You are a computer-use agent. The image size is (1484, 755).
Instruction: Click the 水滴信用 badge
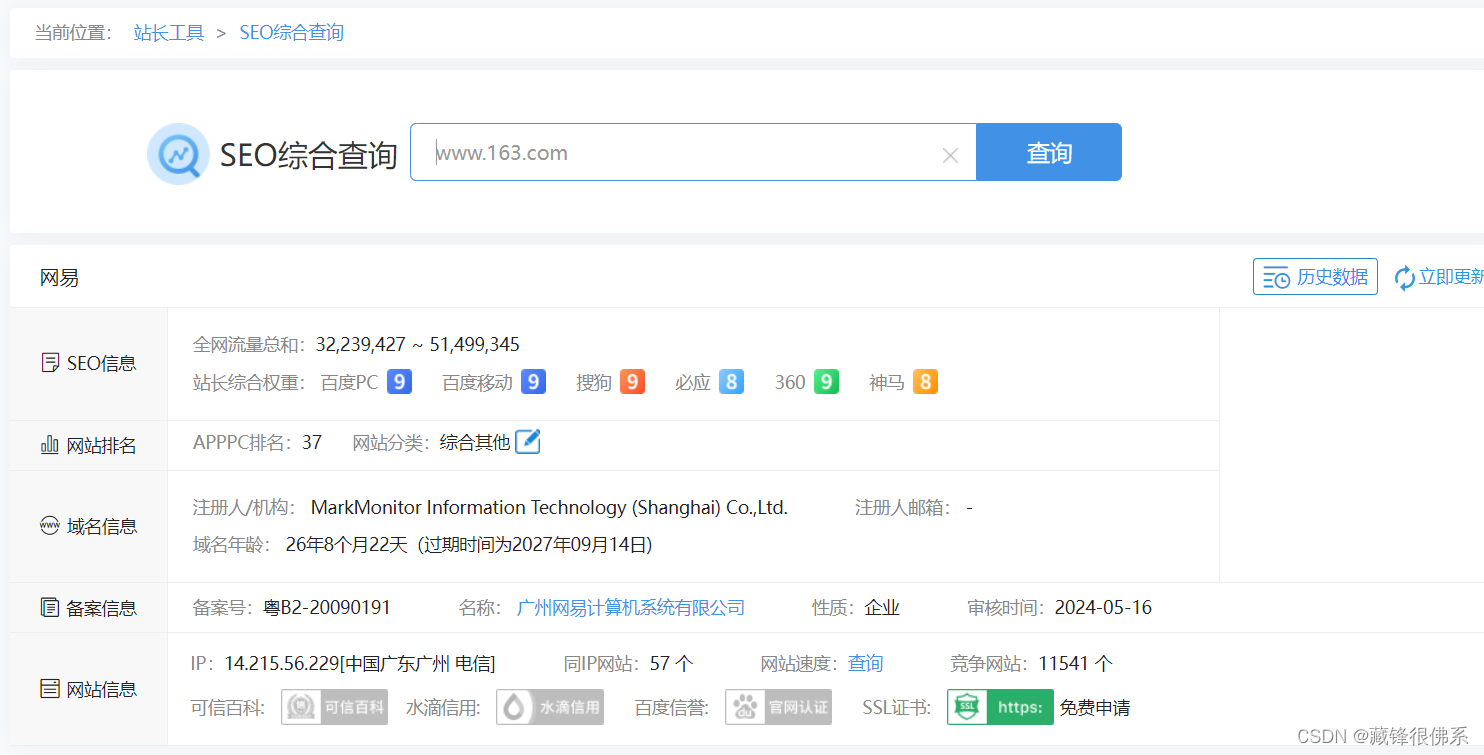click(550, 707)
